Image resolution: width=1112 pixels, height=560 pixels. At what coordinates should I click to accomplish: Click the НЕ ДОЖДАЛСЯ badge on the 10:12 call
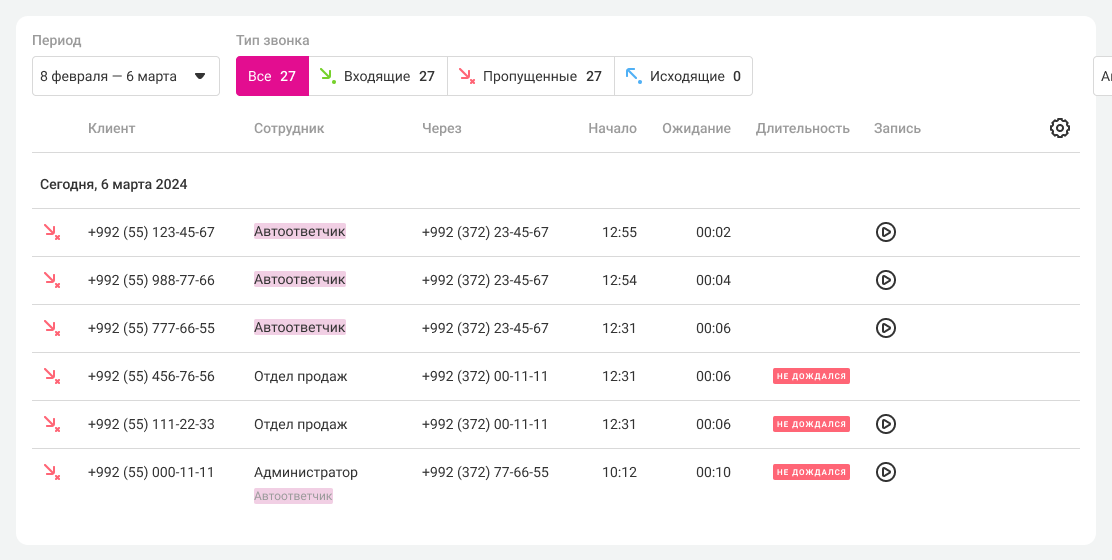(x=811, y=472)
